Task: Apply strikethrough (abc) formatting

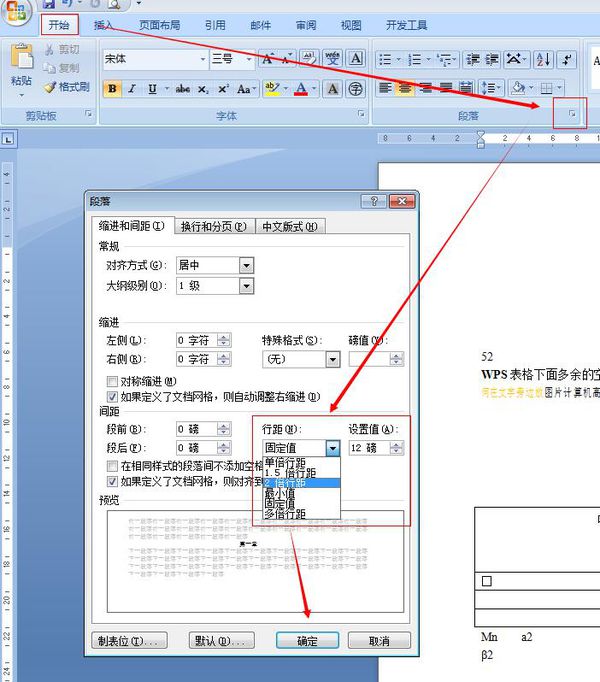Action: click(x=183, y=89)
